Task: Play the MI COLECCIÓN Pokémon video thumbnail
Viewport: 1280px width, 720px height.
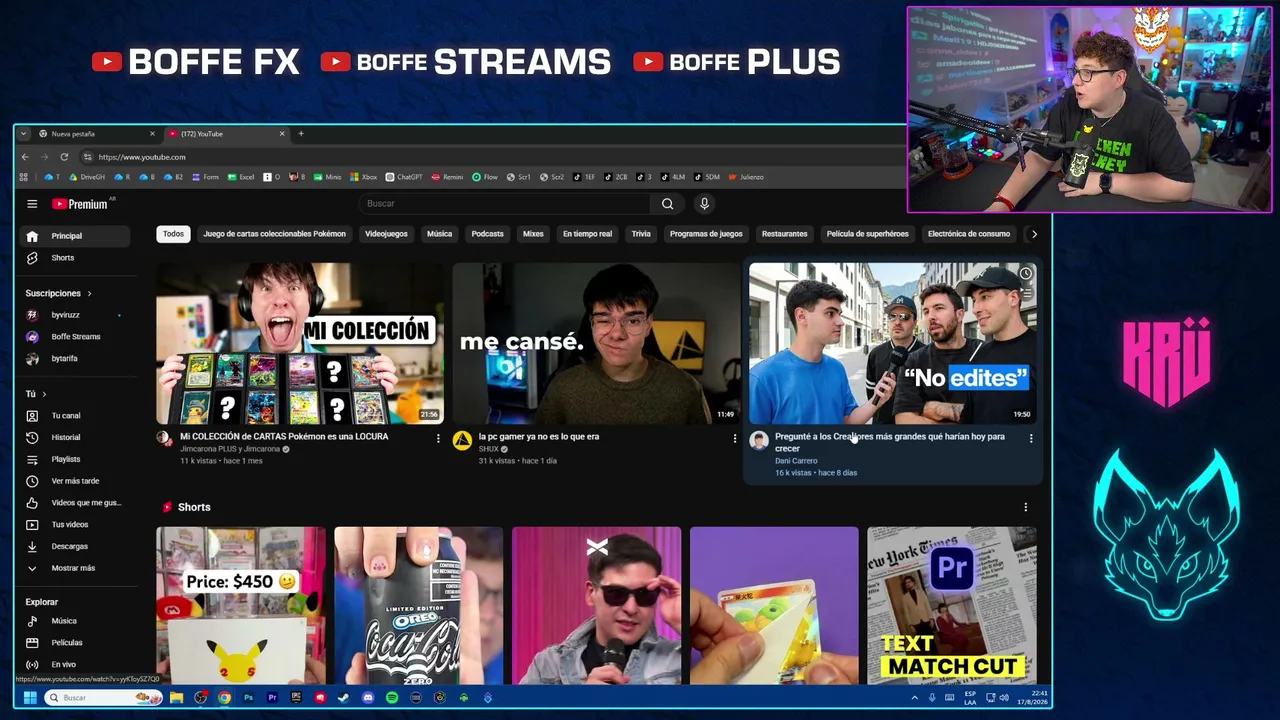Action: coord(300,344)
